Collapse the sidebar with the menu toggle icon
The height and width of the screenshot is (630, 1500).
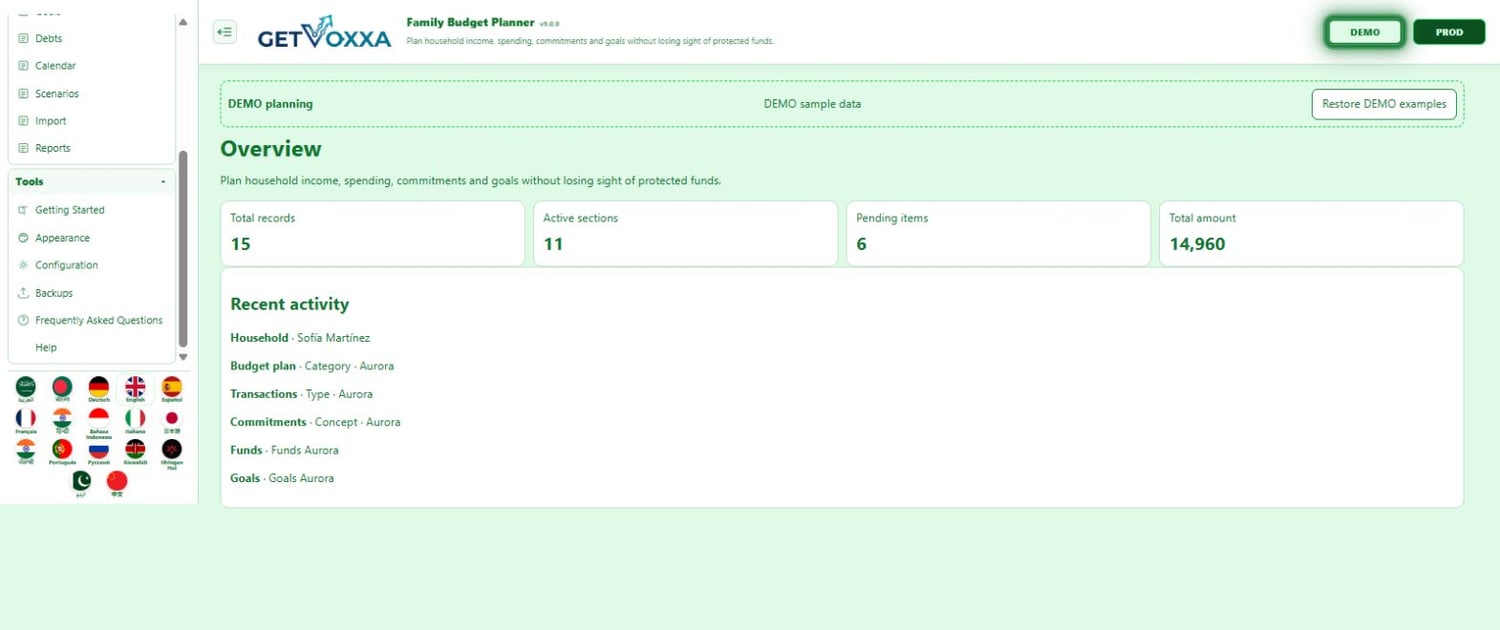click(225, 32)
